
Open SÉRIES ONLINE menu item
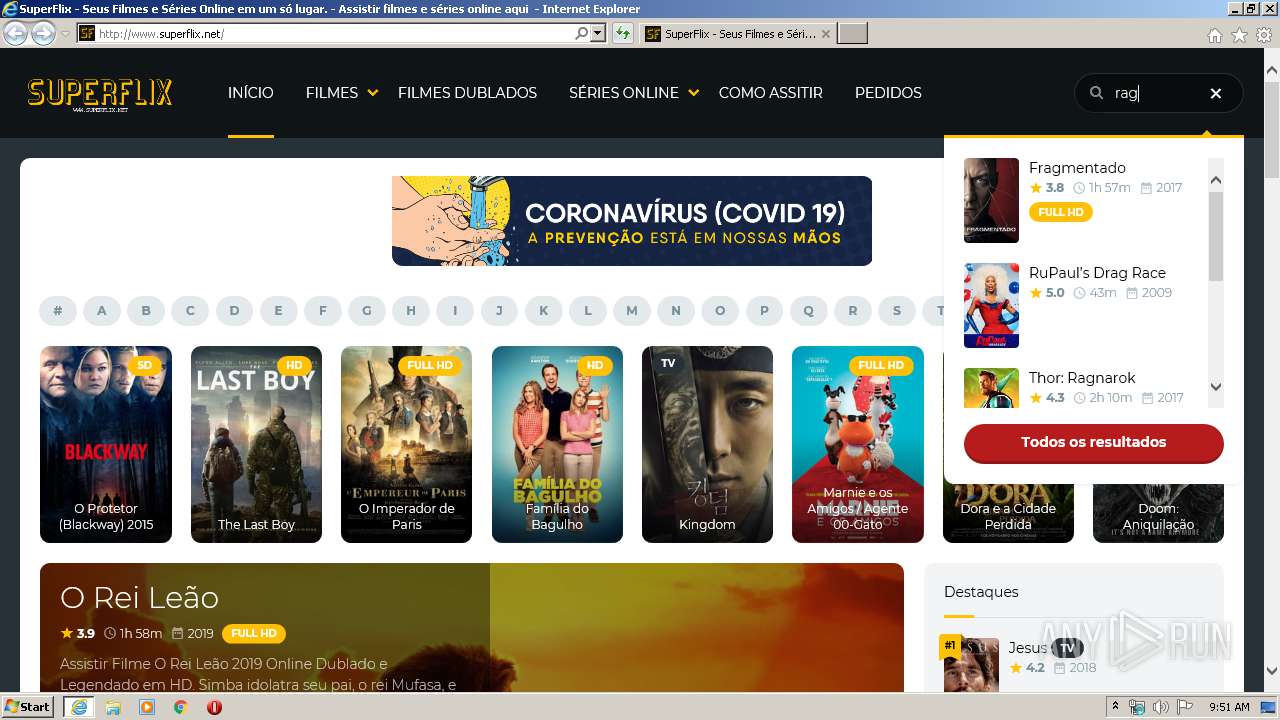tap(624, 93)
